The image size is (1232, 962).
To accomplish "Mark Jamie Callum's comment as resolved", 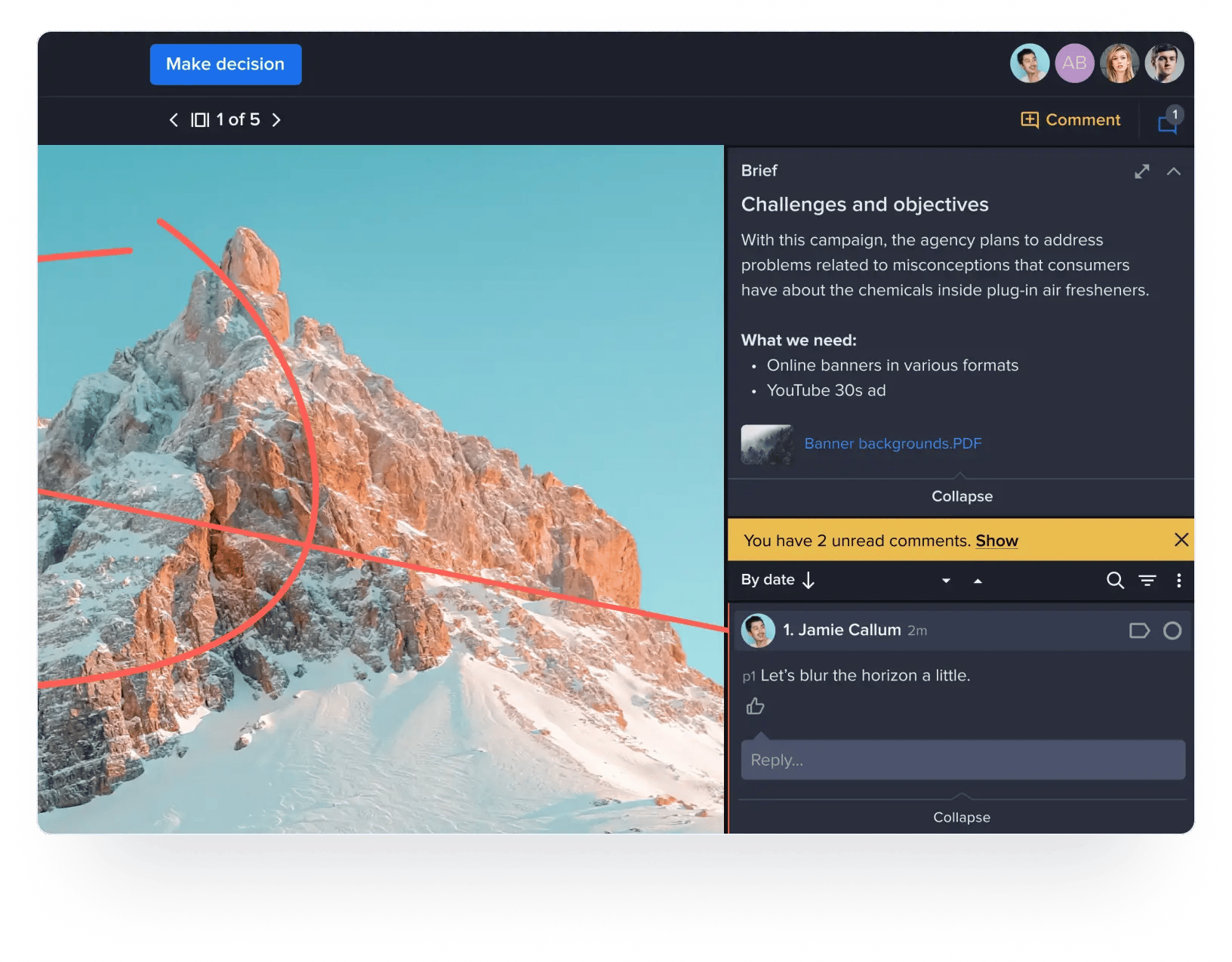I will pyautogui.click(x=1172, y=631).
